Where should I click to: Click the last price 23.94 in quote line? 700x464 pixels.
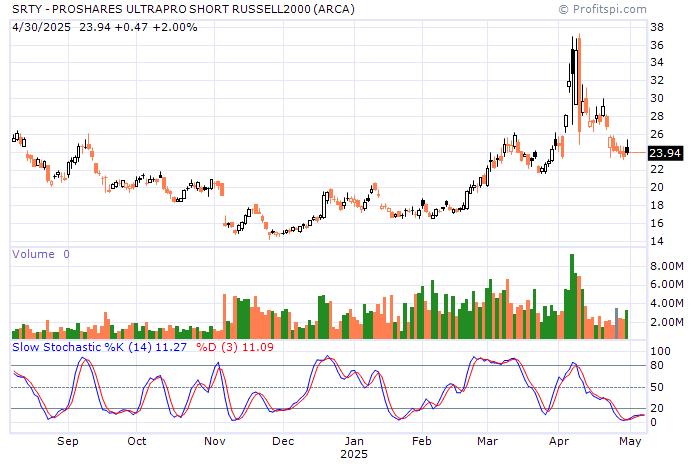point(95,27)
